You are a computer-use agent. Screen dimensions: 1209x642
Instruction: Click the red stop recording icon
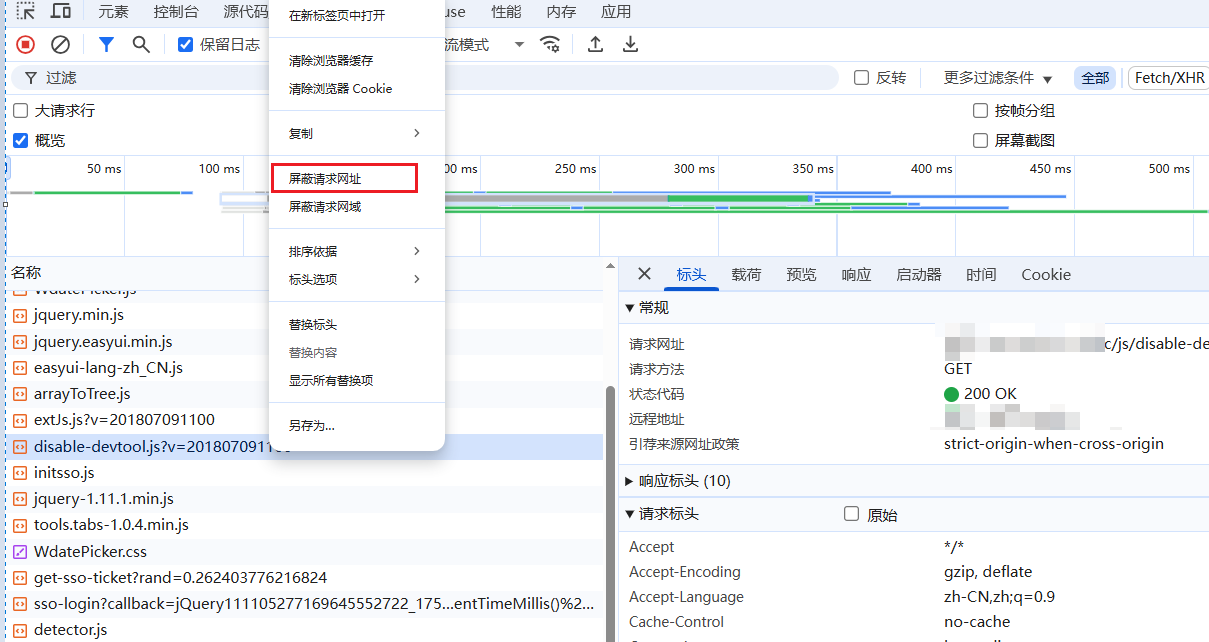pos(26,44)
